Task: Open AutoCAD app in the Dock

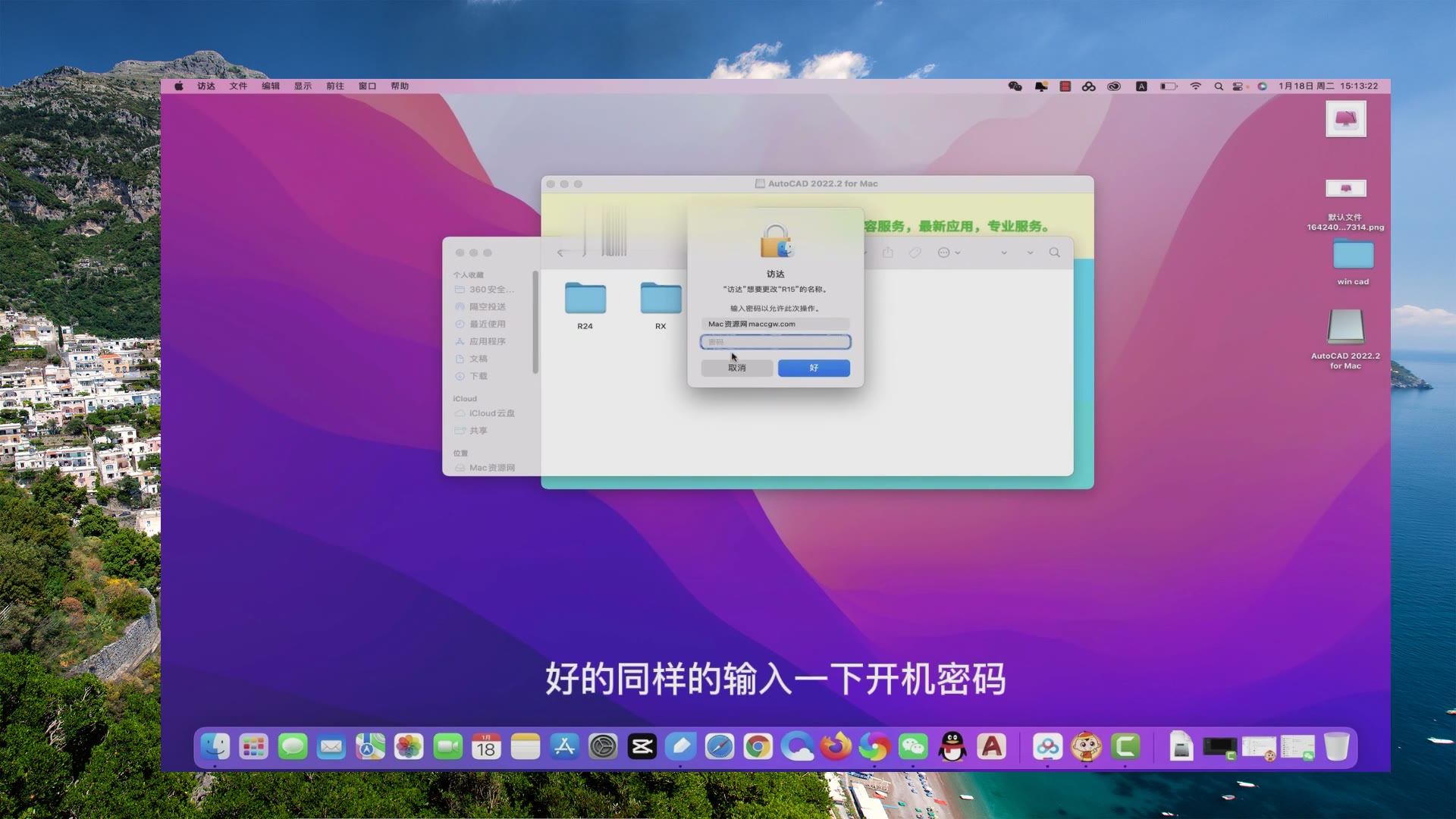Action: 991,748
